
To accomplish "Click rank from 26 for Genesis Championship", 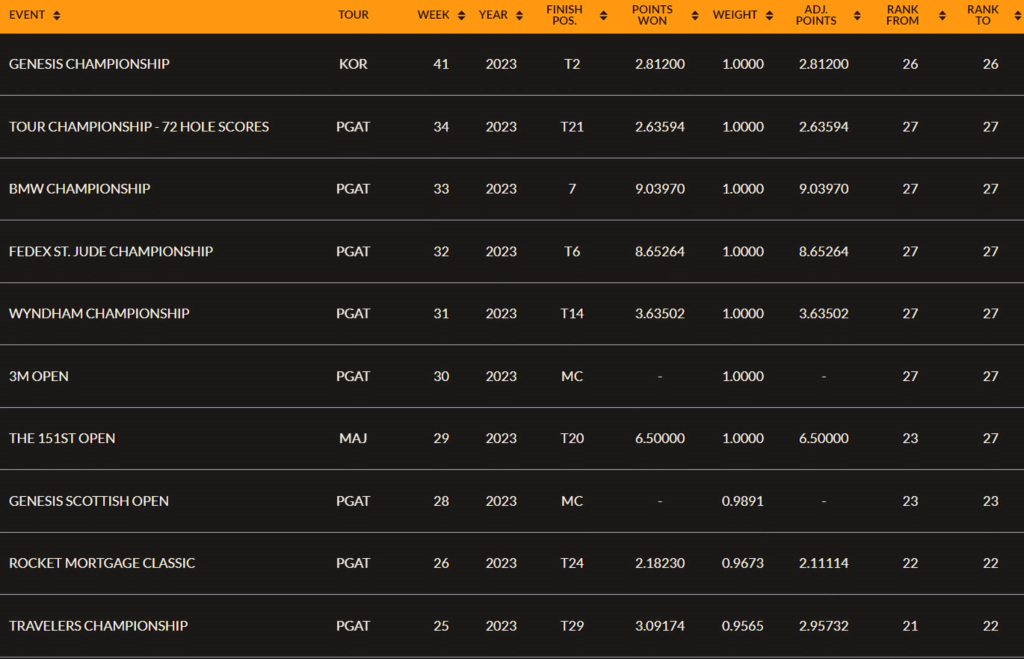I will (x=910, y=64).
